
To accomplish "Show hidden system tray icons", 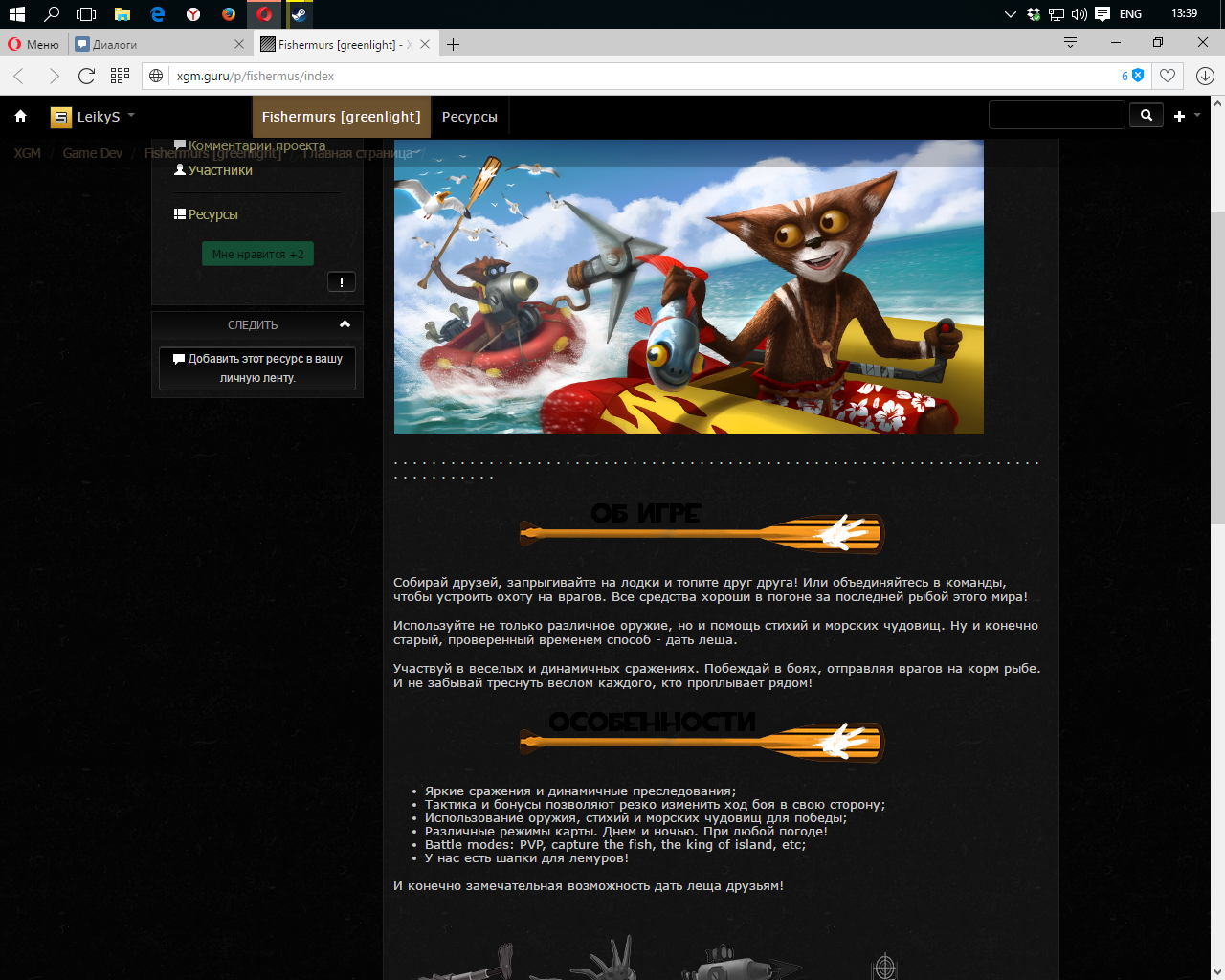I will click(1010, 13).
